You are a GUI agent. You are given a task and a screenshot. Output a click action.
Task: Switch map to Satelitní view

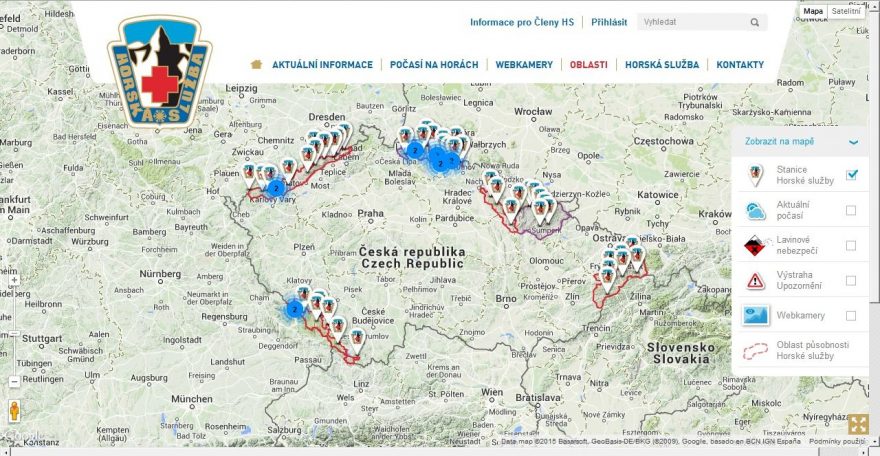846,11
